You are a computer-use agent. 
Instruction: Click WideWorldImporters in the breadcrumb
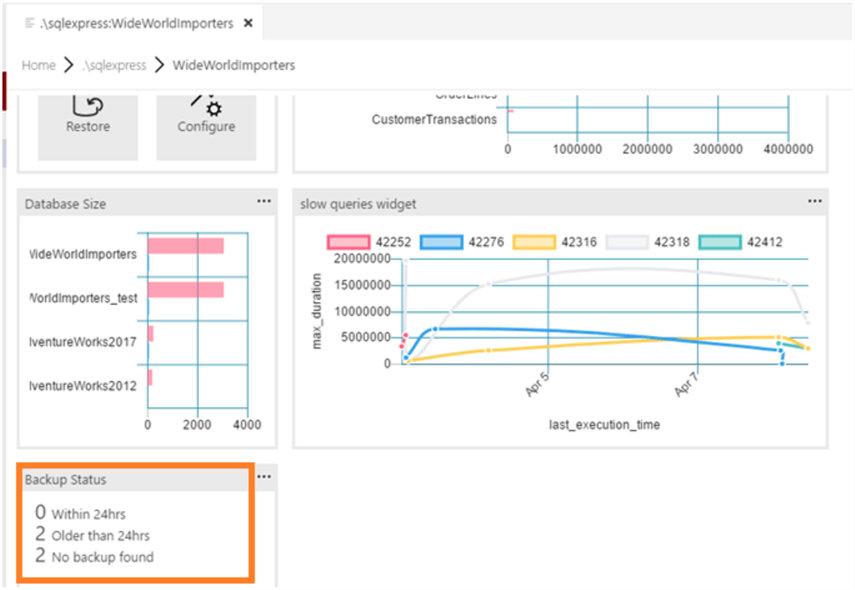tap(233, 65)
